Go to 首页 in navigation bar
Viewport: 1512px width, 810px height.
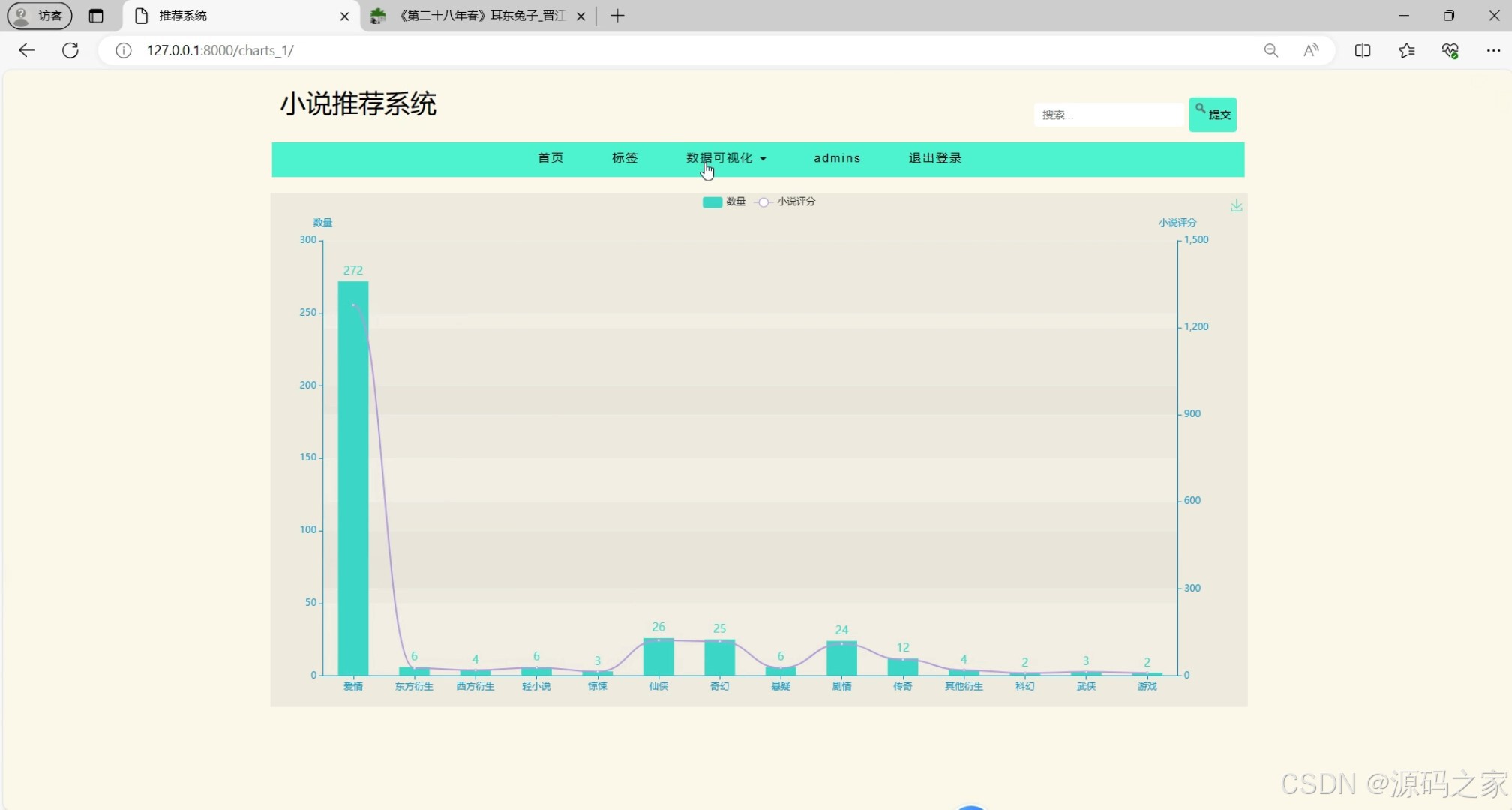550,158
